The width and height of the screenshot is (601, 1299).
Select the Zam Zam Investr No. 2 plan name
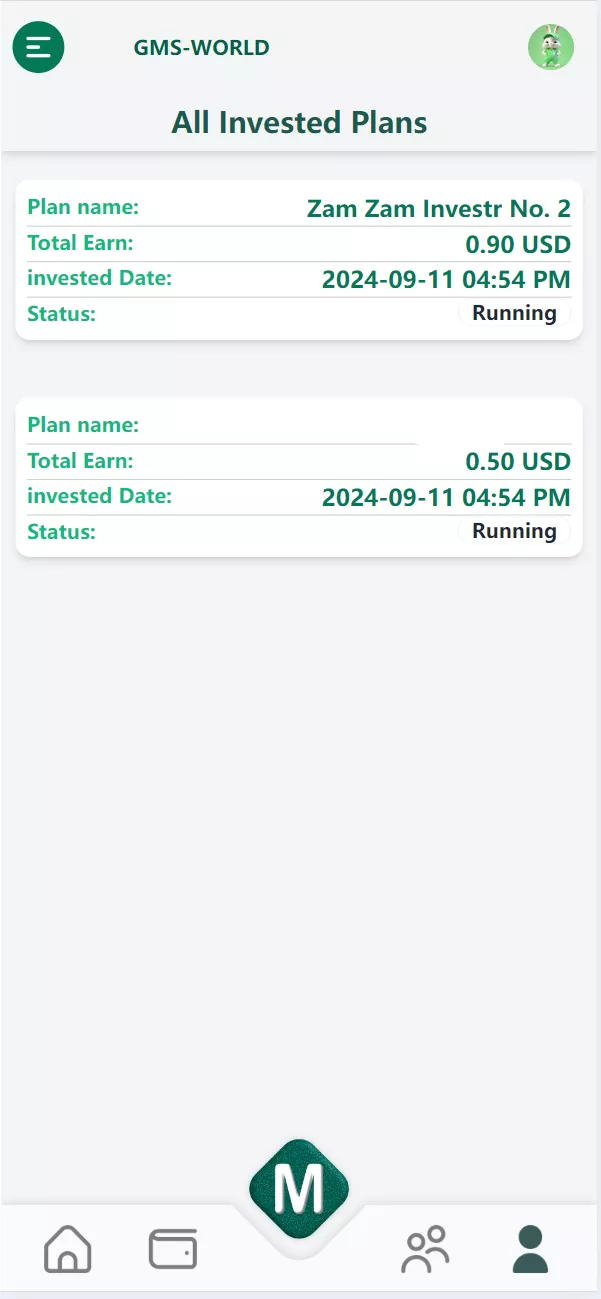click(x=438, y=209)
